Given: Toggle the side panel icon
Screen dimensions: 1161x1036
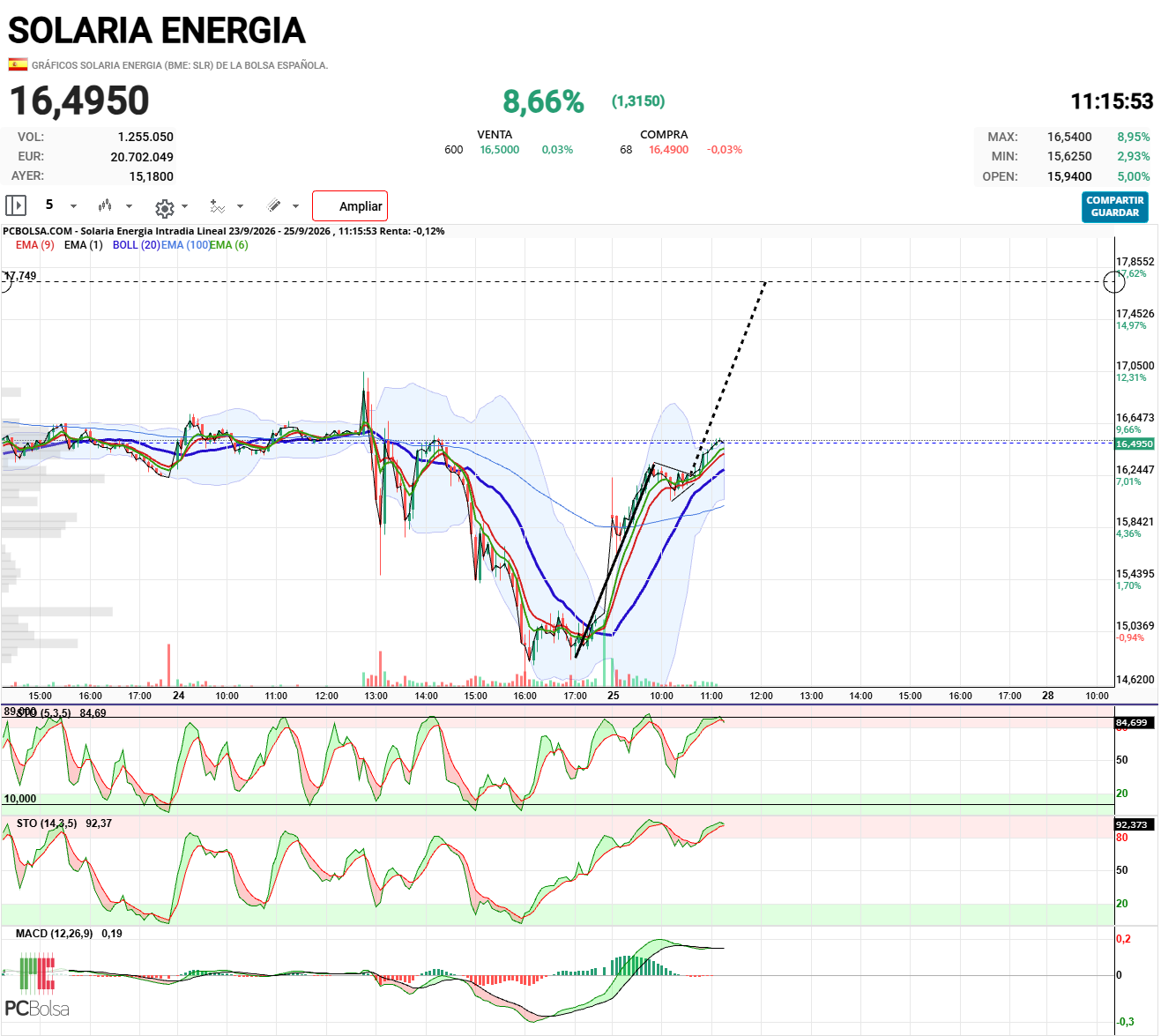Looking at the screenshot, I should click(x=16, y=205).
